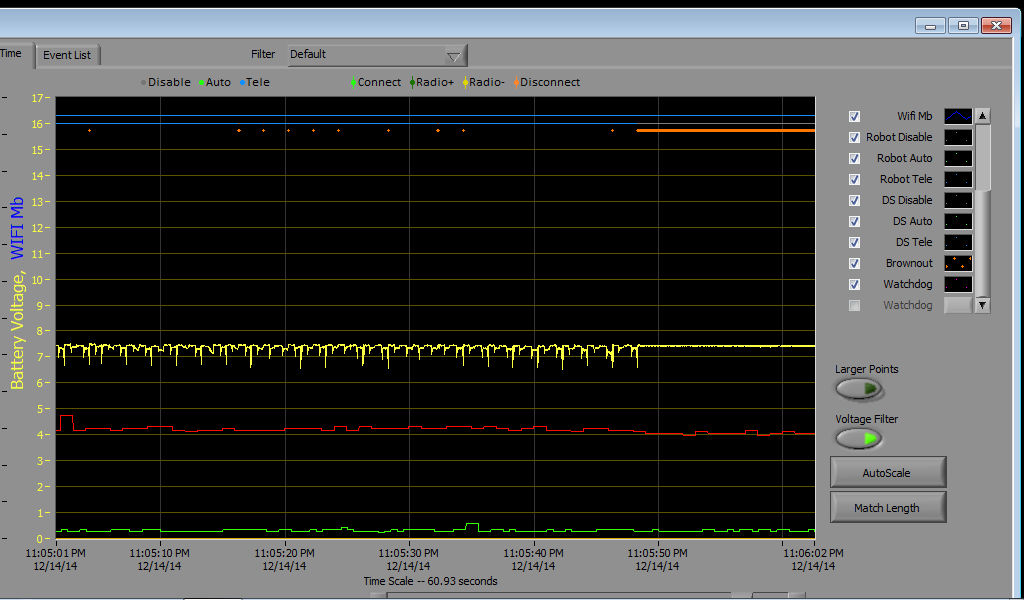The height and width of the screenshot is (600, 1024).
Task: Click the DS Tele plot legend icon
Action: click(958, 242)
